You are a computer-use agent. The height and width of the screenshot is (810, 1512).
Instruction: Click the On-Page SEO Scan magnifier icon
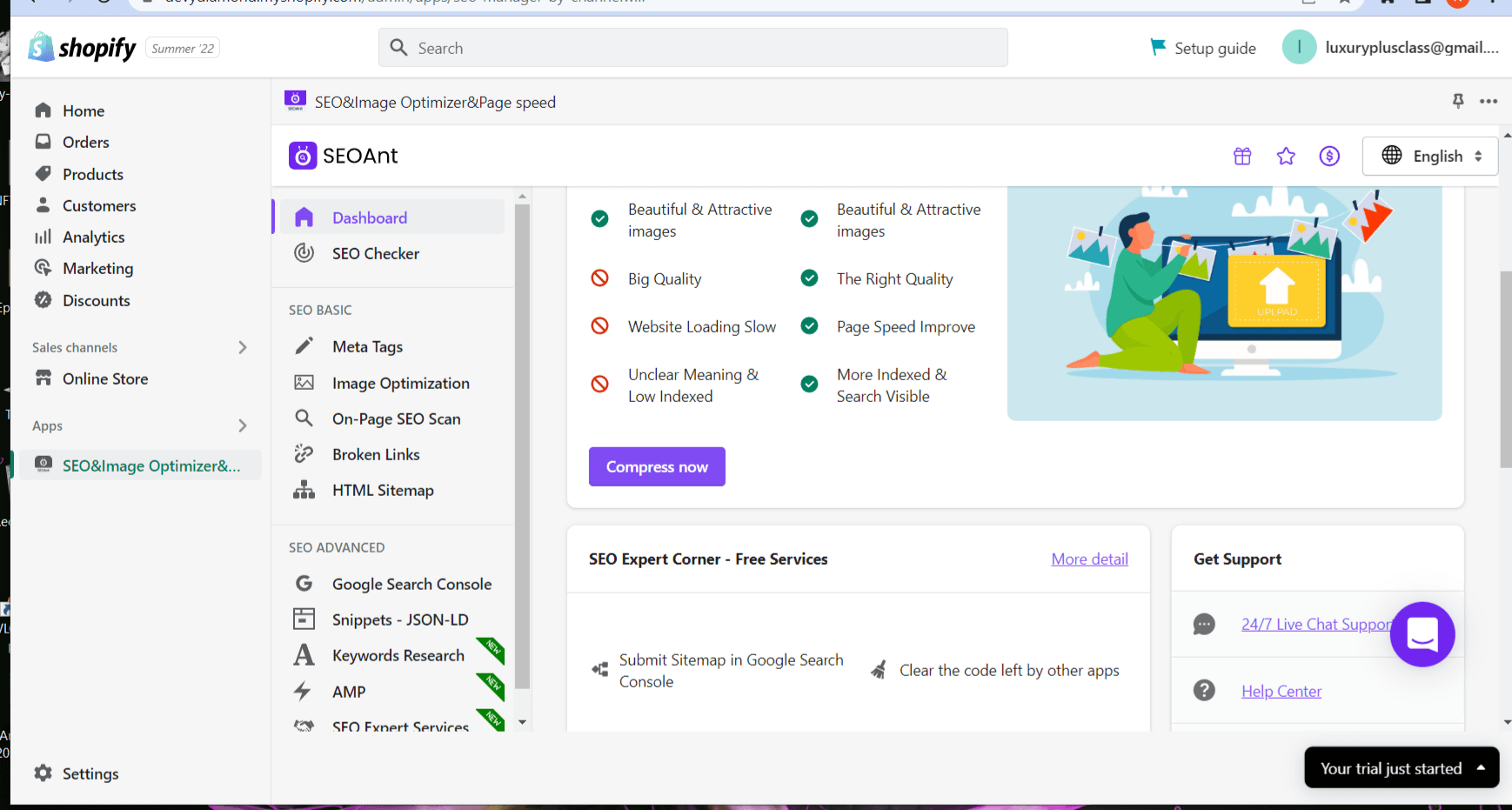tap(304, 418)
